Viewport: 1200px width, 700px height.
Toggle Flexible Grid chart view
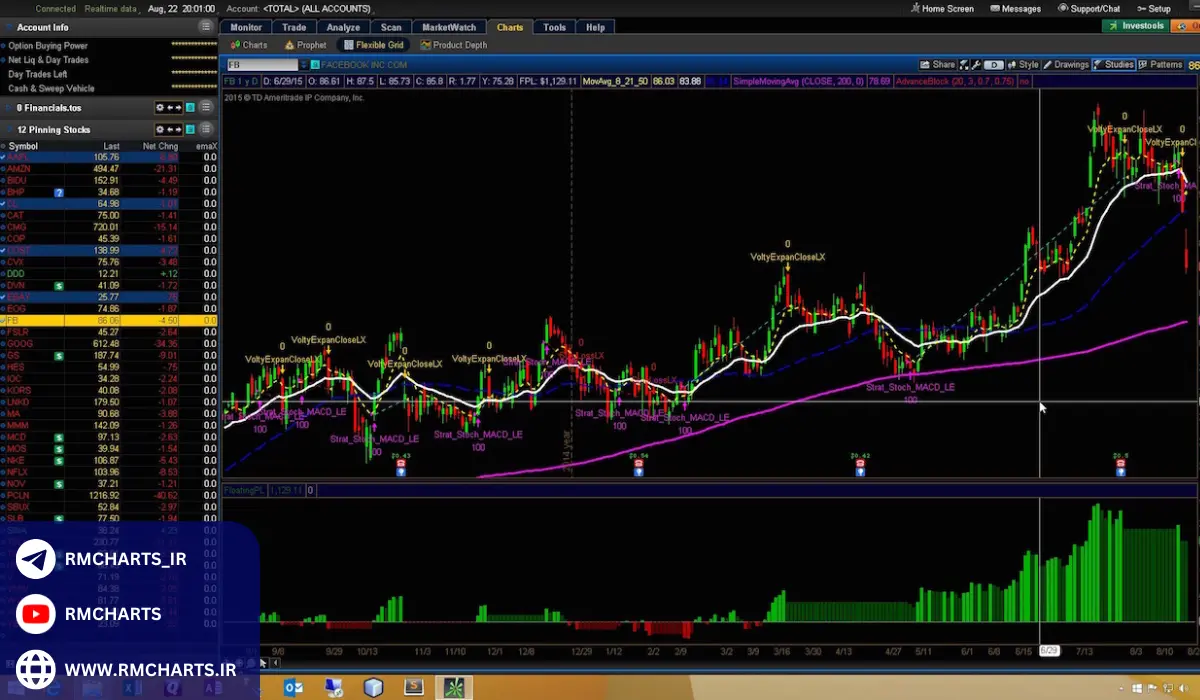pyautogui.click(x=374, y=45)
